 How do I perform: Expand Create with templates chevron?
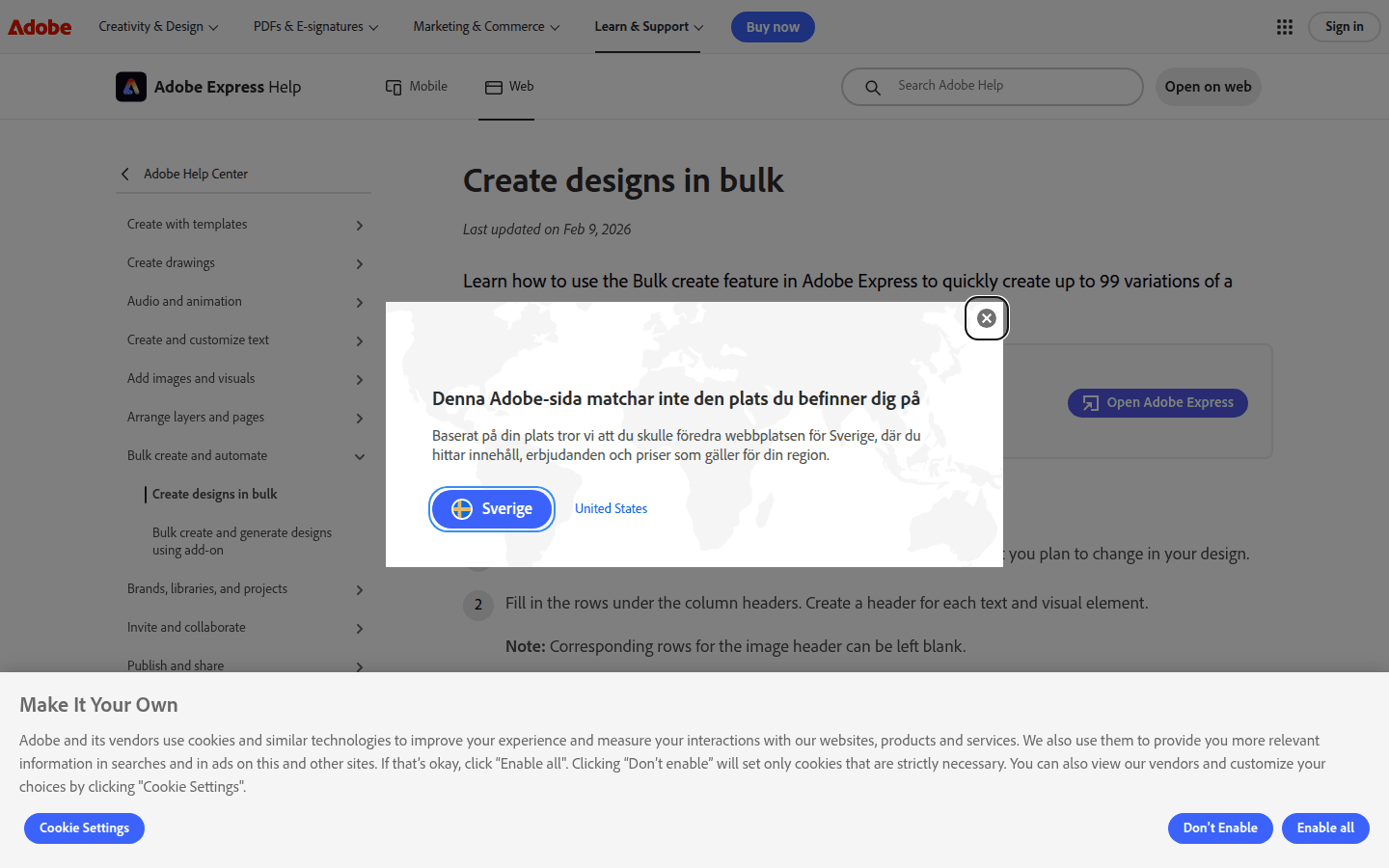point(360,226)
